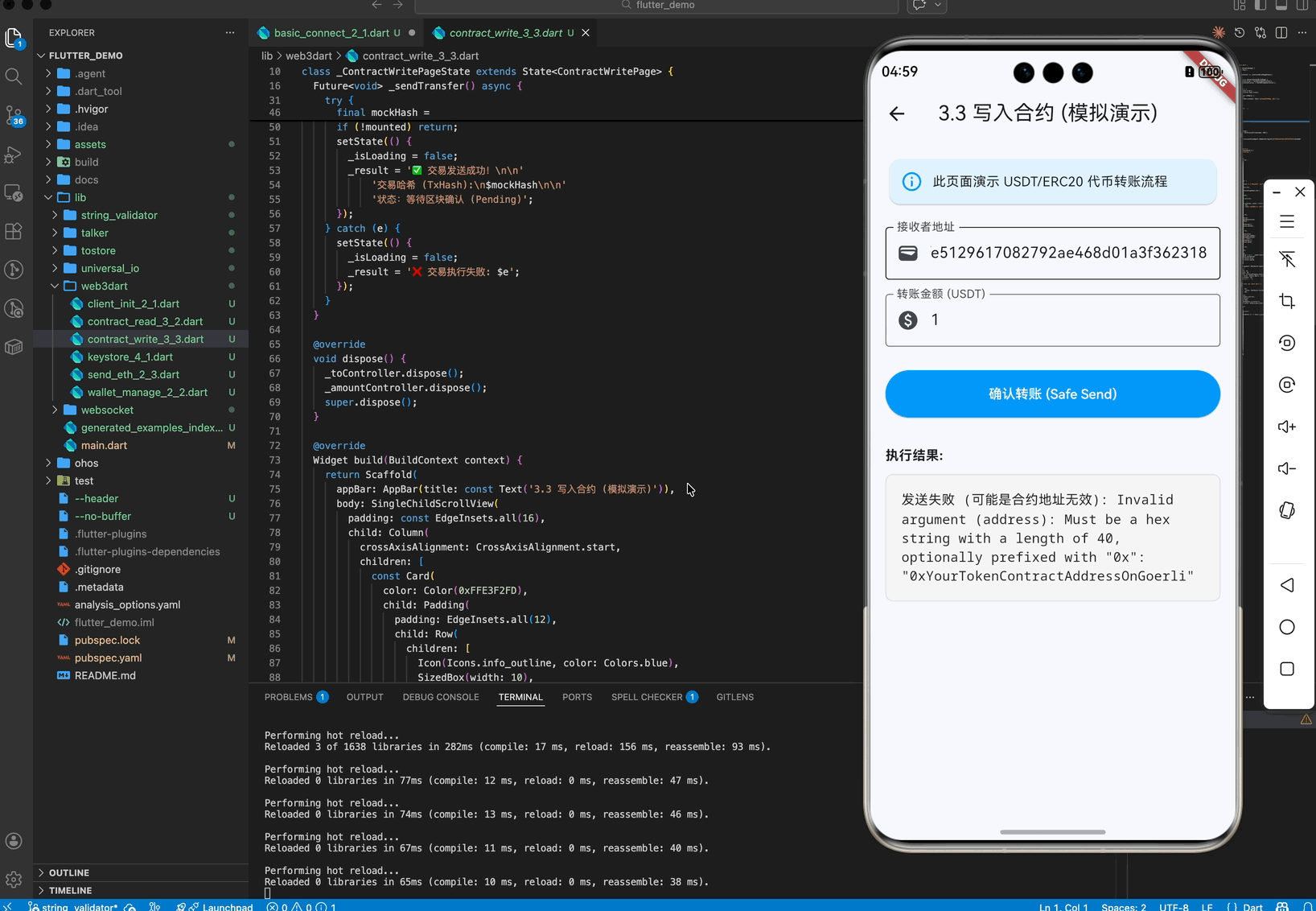Open pubspec.yaml in explorer

(x=108, y=657)
